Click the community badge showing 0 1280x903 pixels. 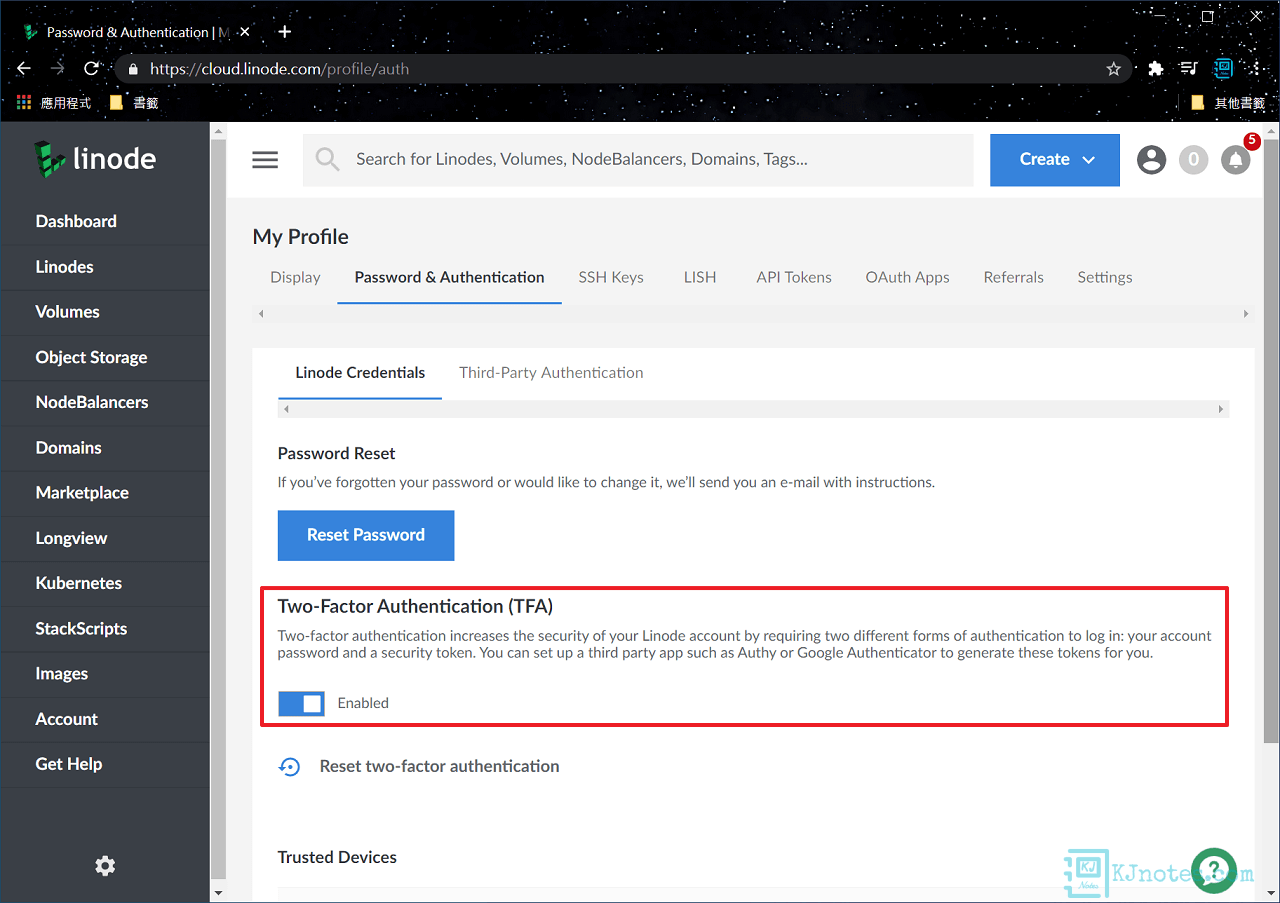coord(1193,159)
